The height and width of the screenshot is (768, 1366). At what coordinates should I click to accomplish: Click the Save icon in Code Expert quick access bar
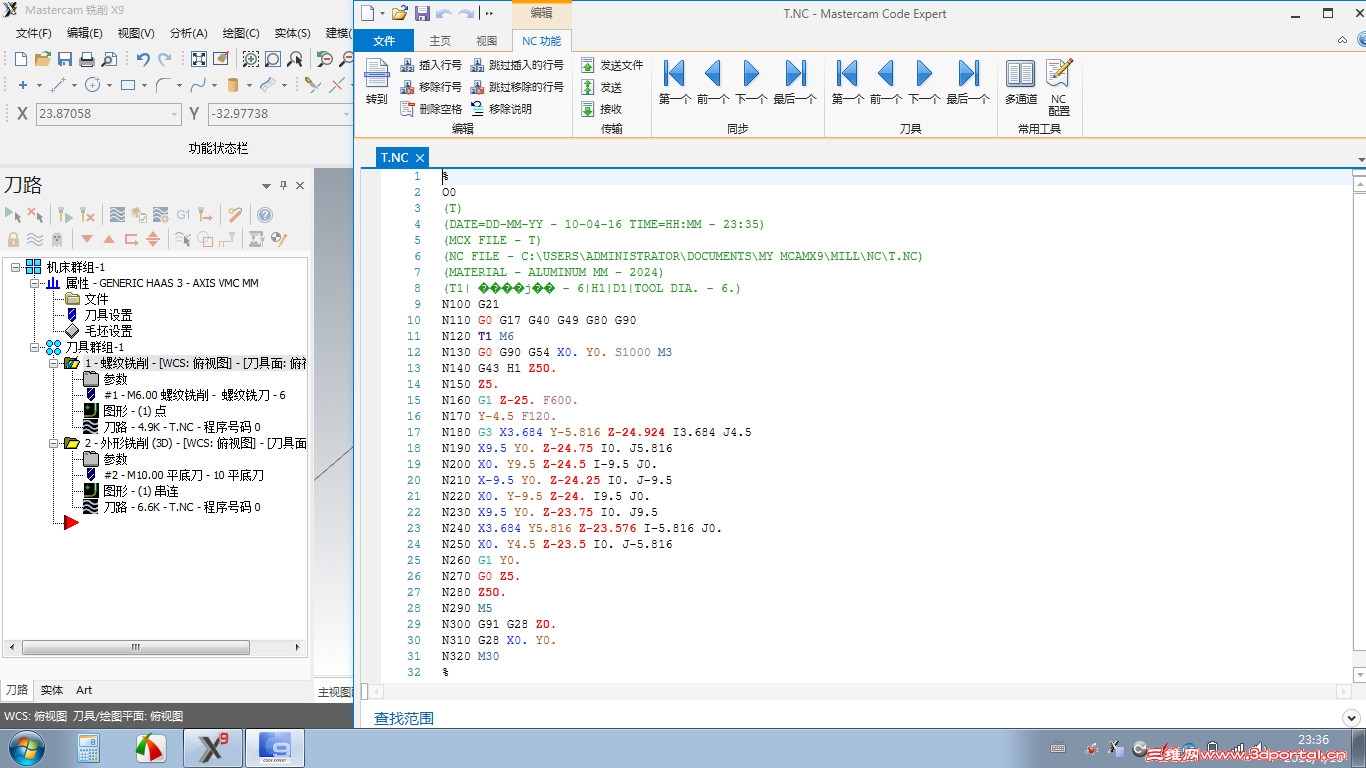(x=422, y=13)
